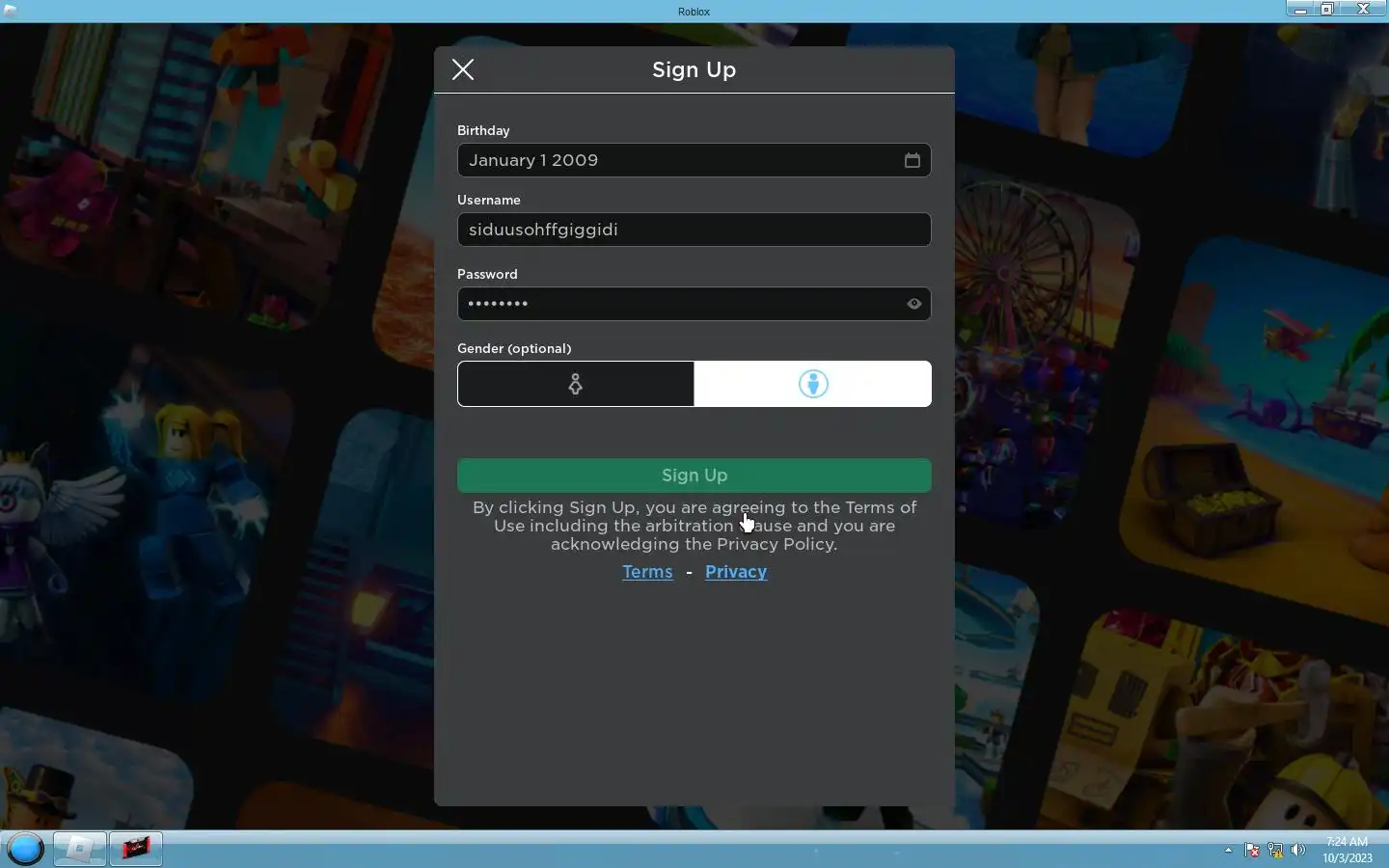Click the 'Birthday' label text
This screenshot has height=868, width=1389.
click(x=483, y=130)
